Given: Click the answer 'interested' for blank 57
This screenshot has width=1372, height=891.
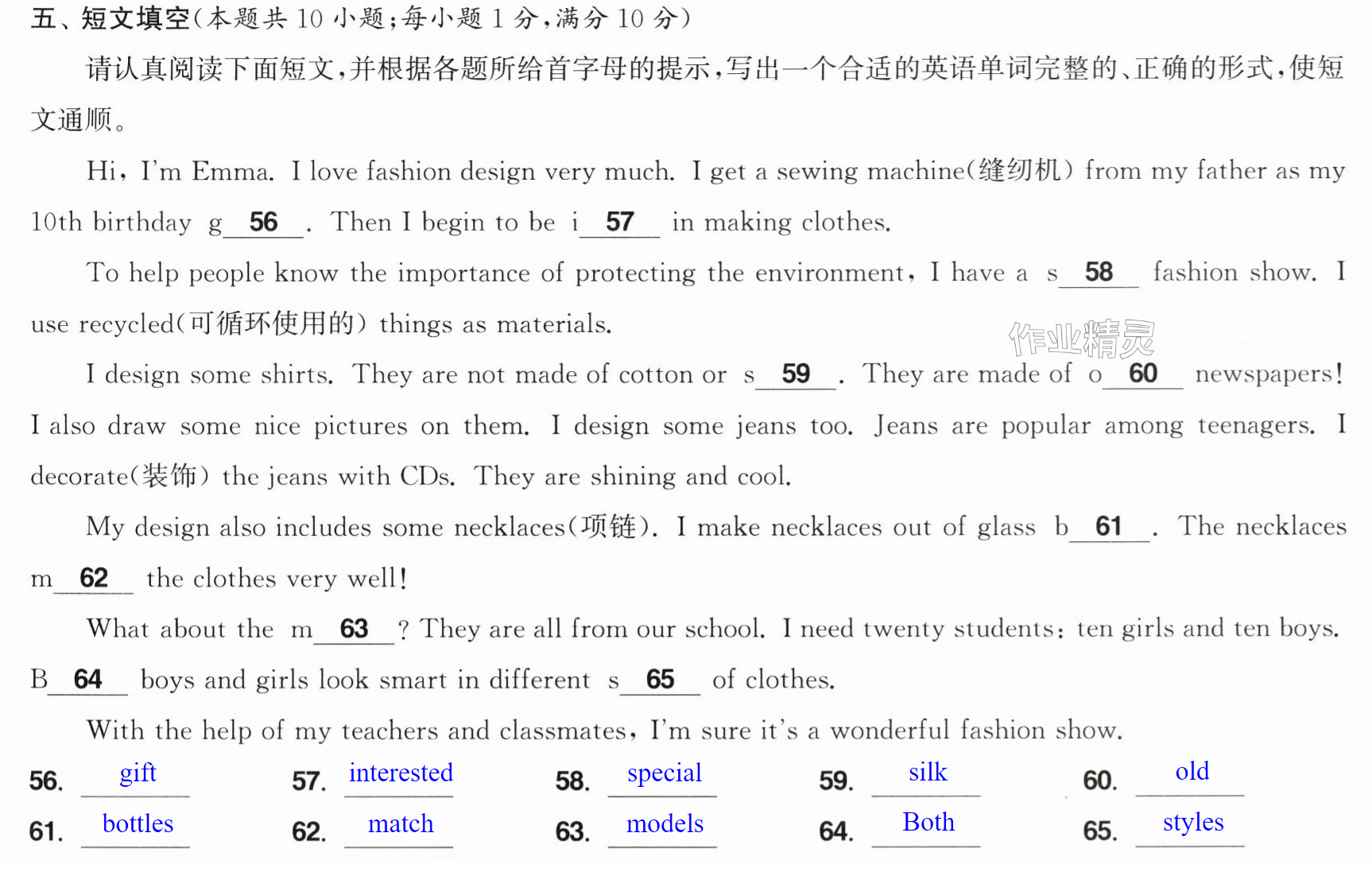Looking at the screenshot, I should point(401,773).
